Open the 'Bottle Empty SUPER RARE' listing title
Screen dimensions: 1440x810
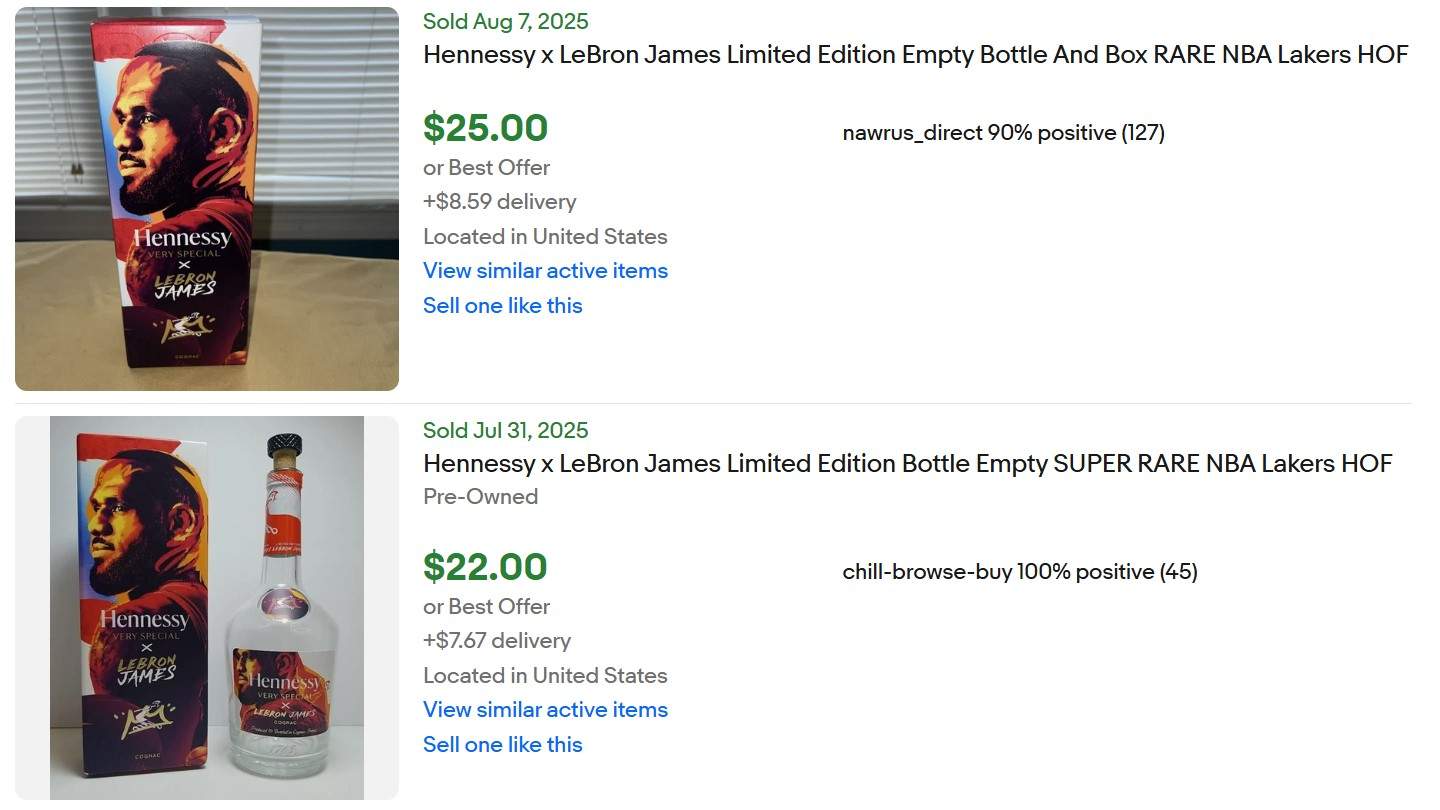pos(907,464)
